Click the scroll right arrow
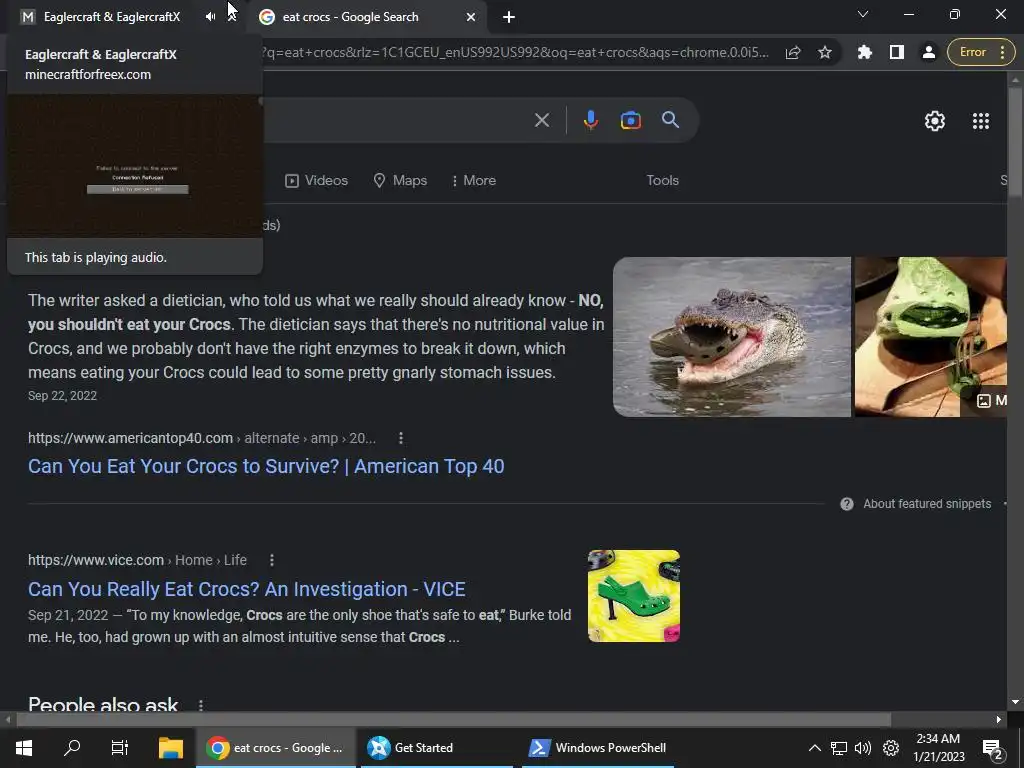Screen dimensions: 1024x768 coord(999,719)
